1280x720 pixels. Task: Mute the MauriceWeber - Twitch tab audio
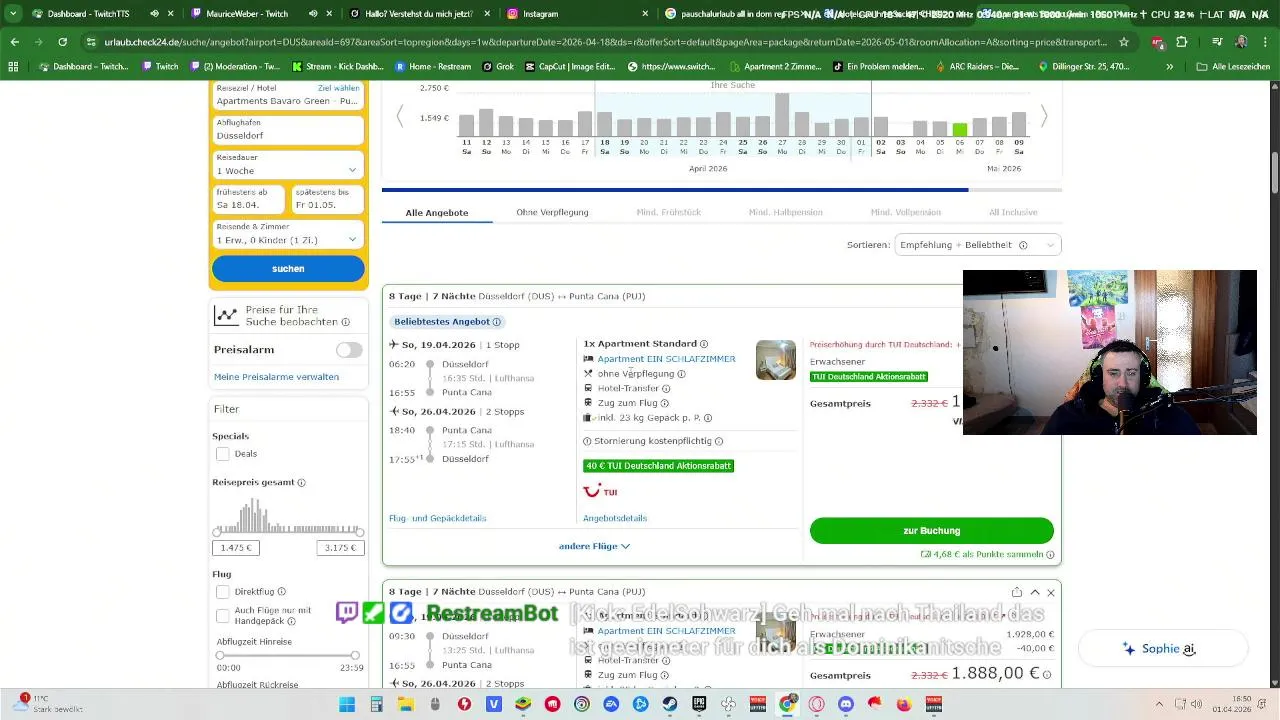313,14
